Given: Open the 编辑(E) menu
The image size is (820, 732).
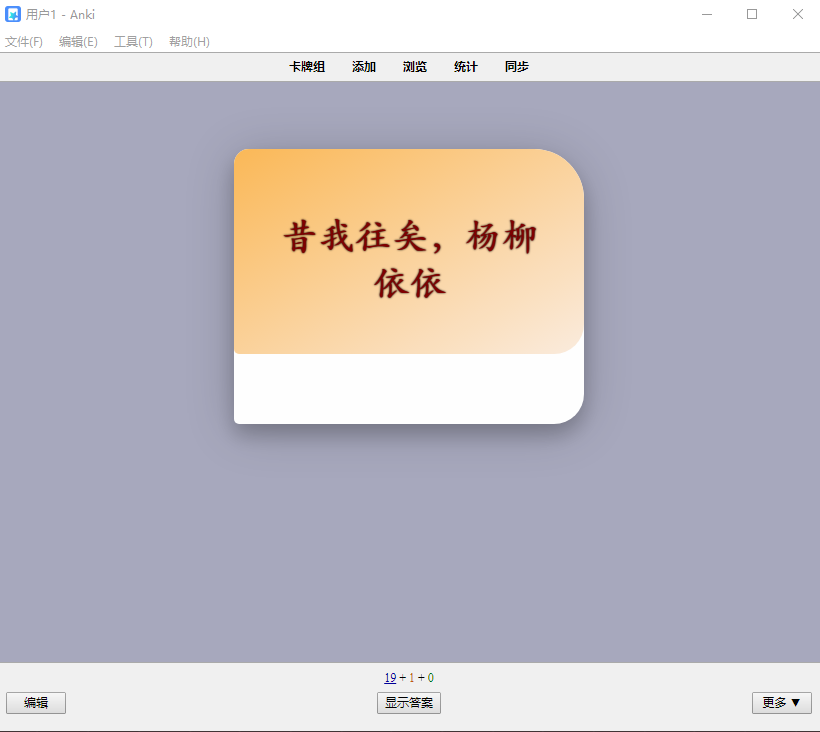Looking at the screenshot, I should pyautogui.click(x=78, y=42).
